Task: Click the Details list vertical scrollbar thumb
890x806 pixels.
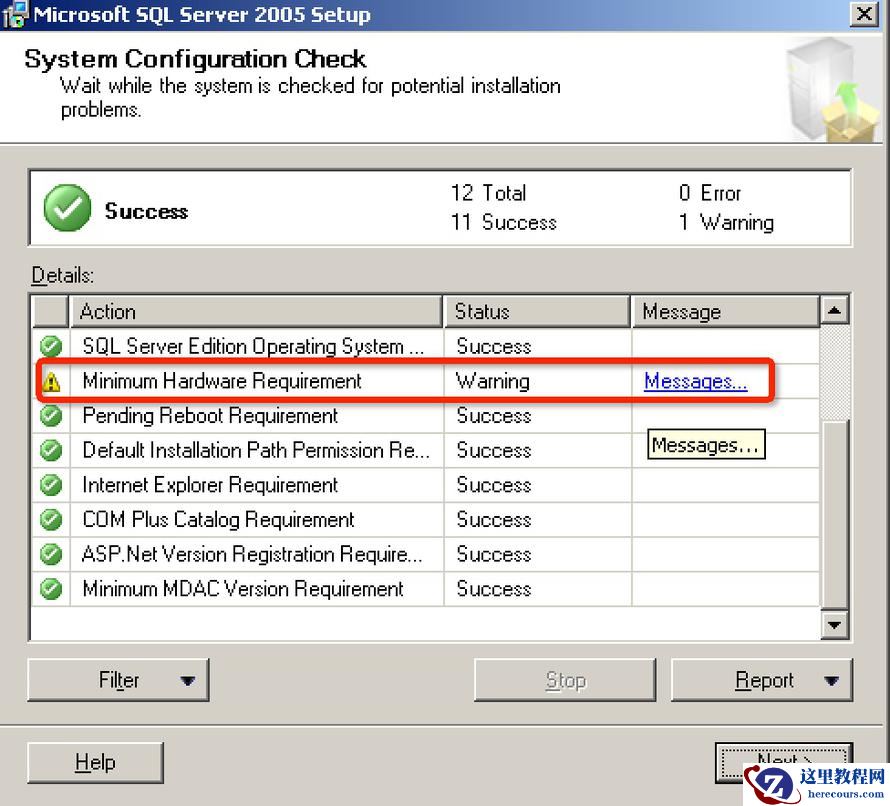Action: (x=834, y=515)
